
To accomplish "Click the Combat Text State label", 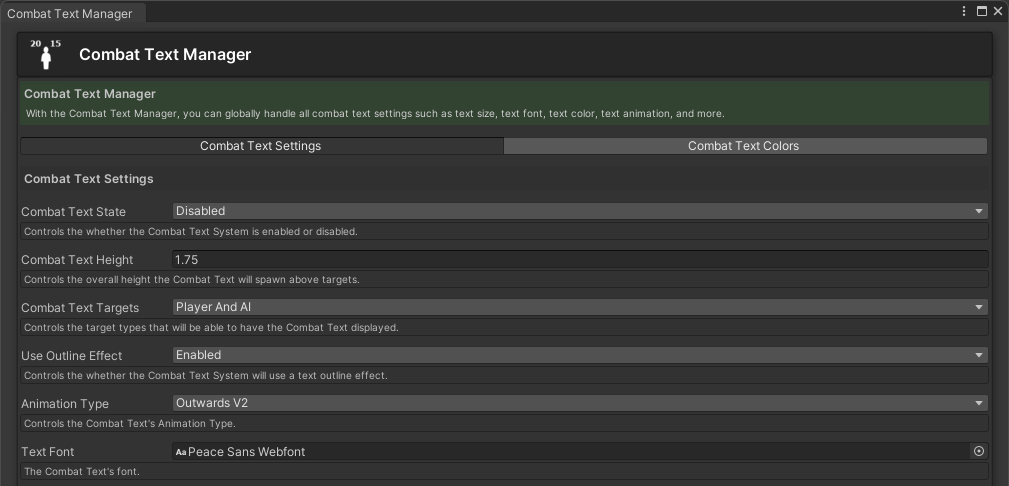I will (73, 212).
